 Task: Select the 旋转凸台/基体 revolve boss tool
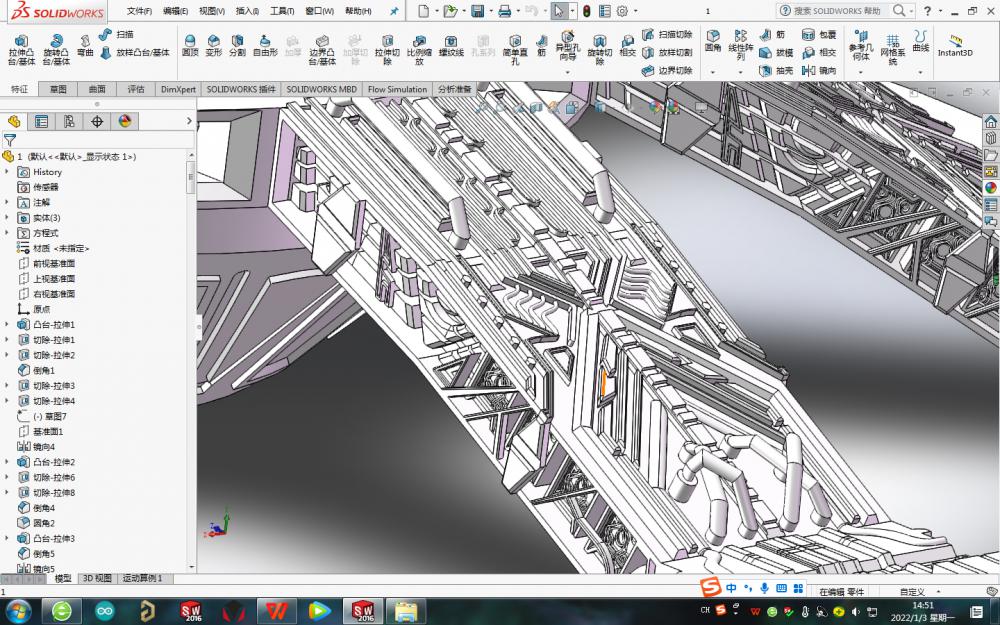pos(56,50)
